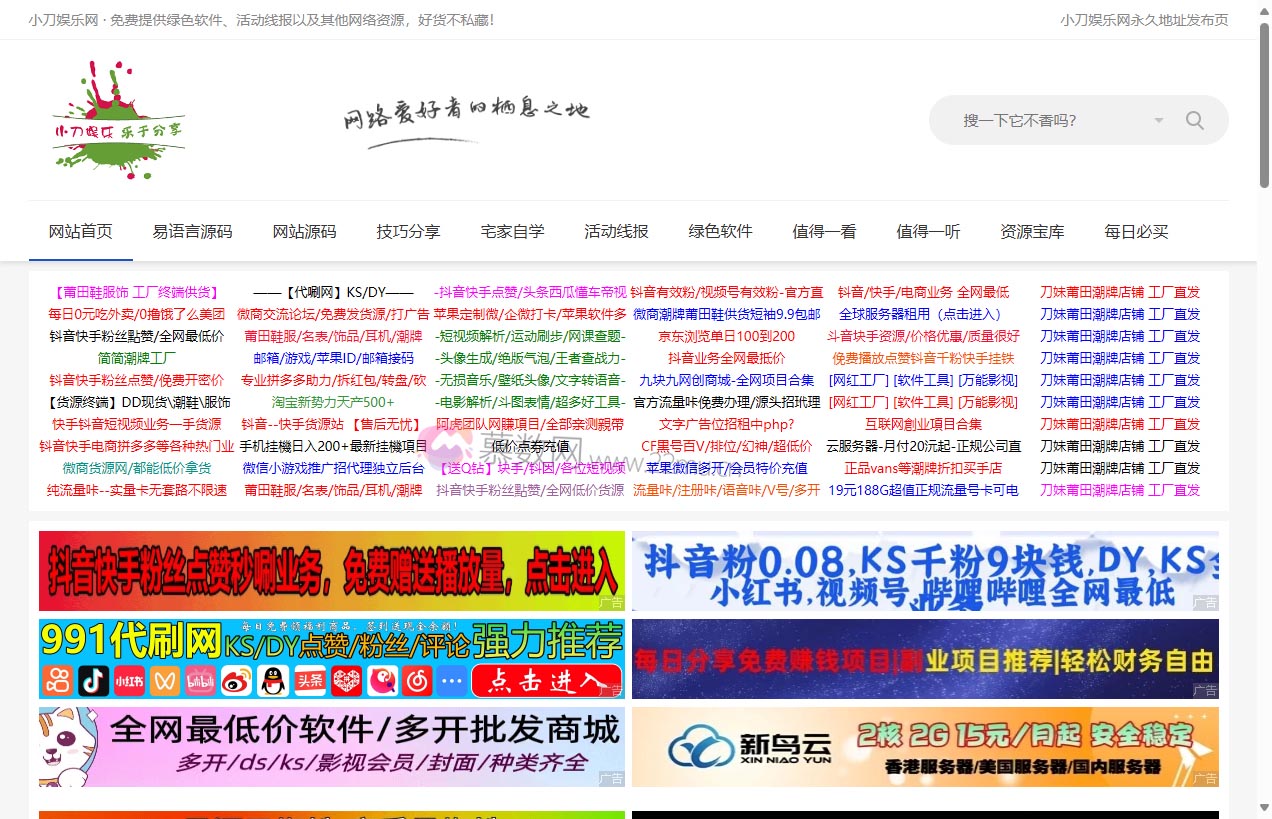Click the 小刀娱乐 splatter logo

point(117,118)
